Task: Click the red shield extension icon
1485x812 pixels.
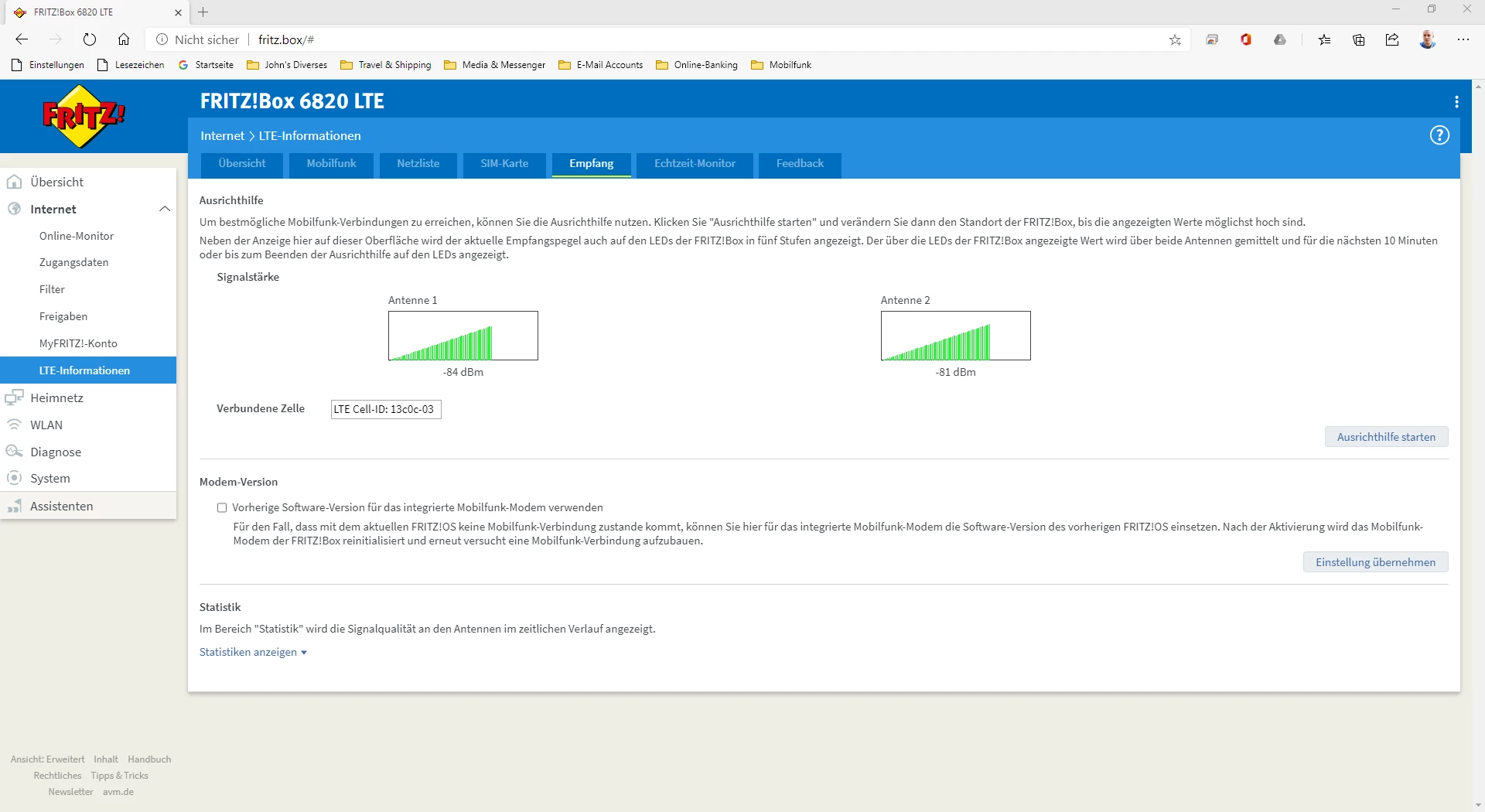Action: pos(1246,39)
